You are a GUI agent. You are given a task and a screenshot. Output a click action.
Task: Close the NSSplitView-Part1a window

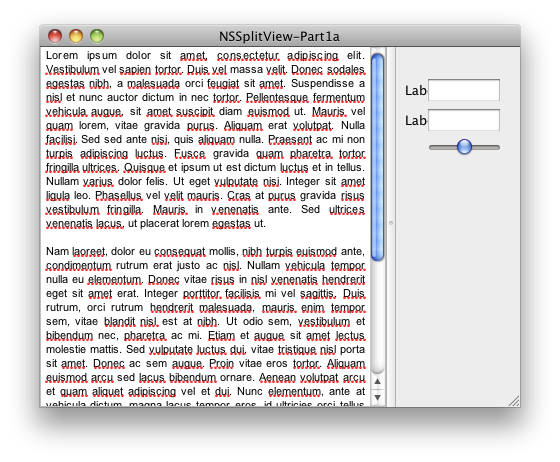coord(55,36)
